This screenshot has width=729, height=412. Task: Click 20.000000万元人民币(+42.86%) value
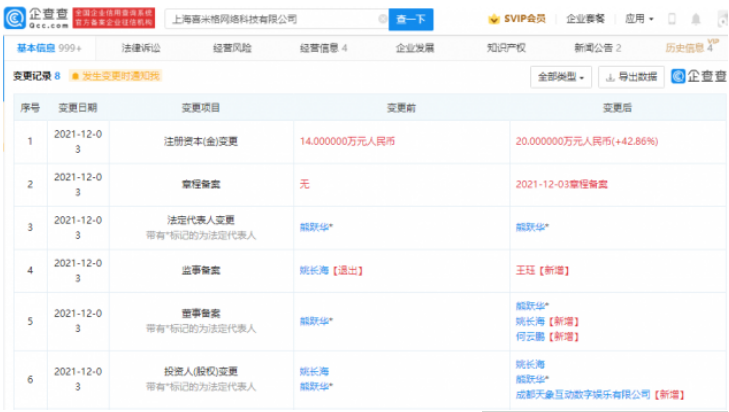tap(587, 141)
